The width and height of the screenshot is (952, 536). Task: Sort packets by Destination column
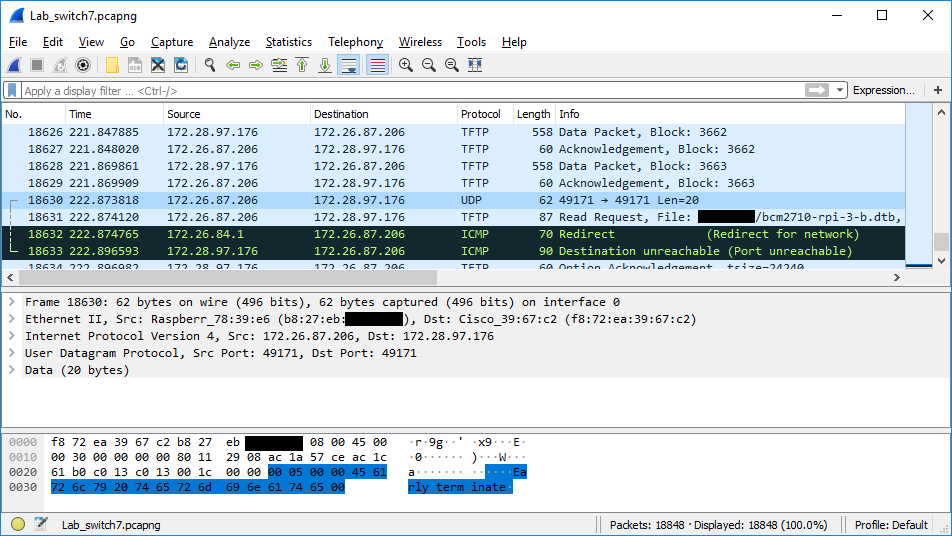[x=384, y=114]
